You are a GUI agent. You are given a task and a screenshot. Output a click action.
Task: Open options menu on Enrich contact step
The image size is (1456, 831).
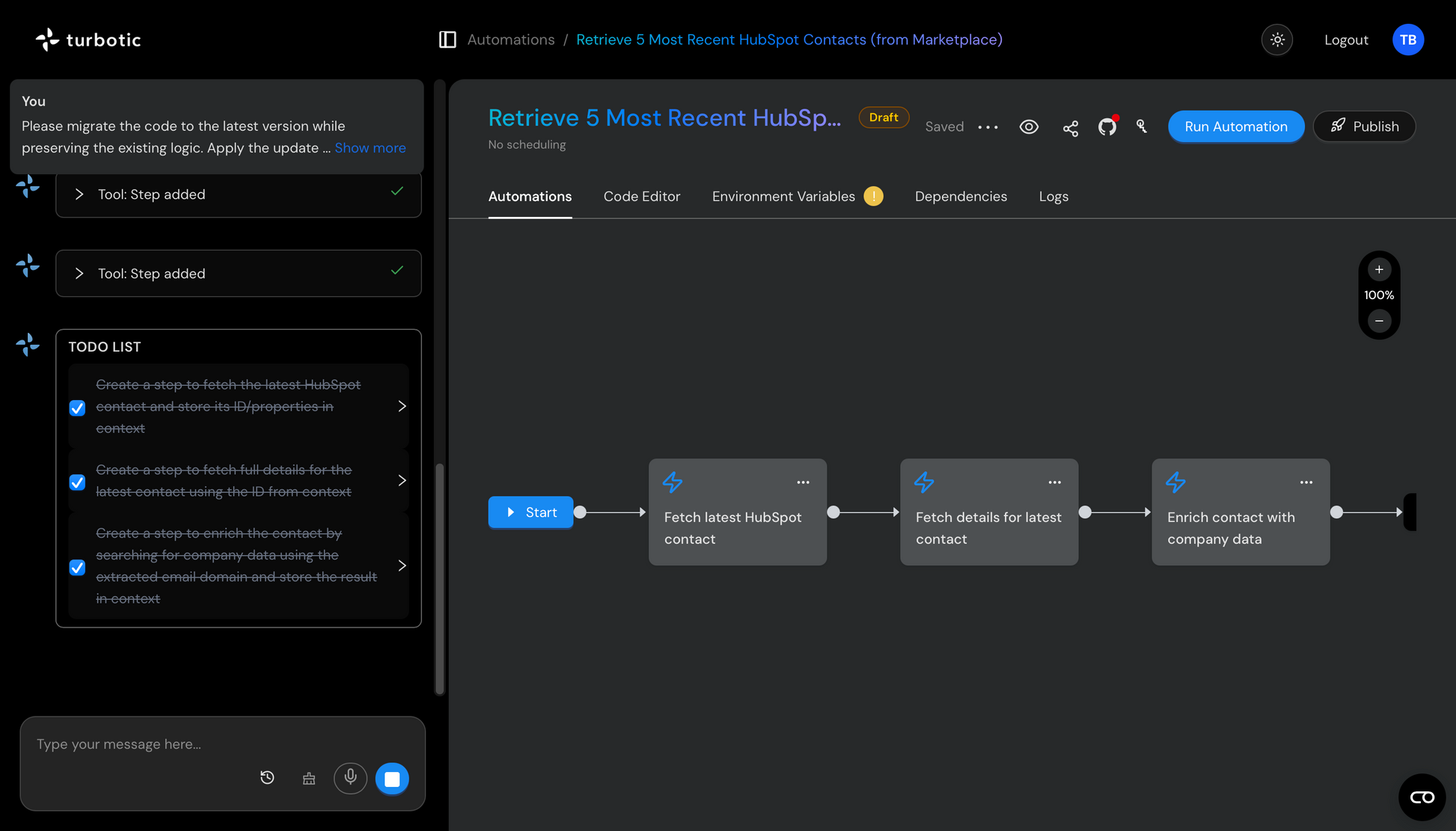[x=1306, y=482]
